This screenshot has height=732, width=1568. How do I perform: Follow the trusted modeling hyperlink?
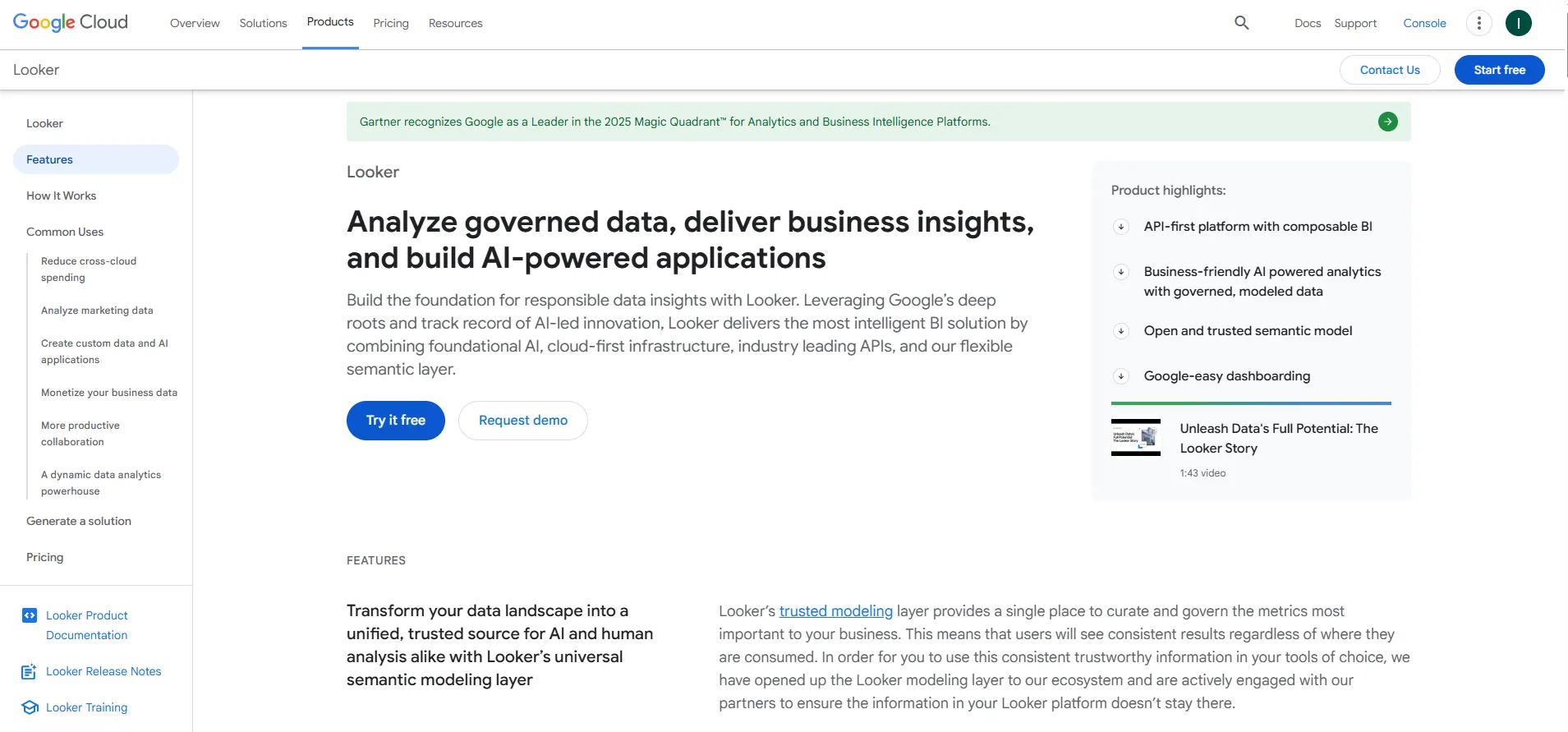[x=835, y=611]
